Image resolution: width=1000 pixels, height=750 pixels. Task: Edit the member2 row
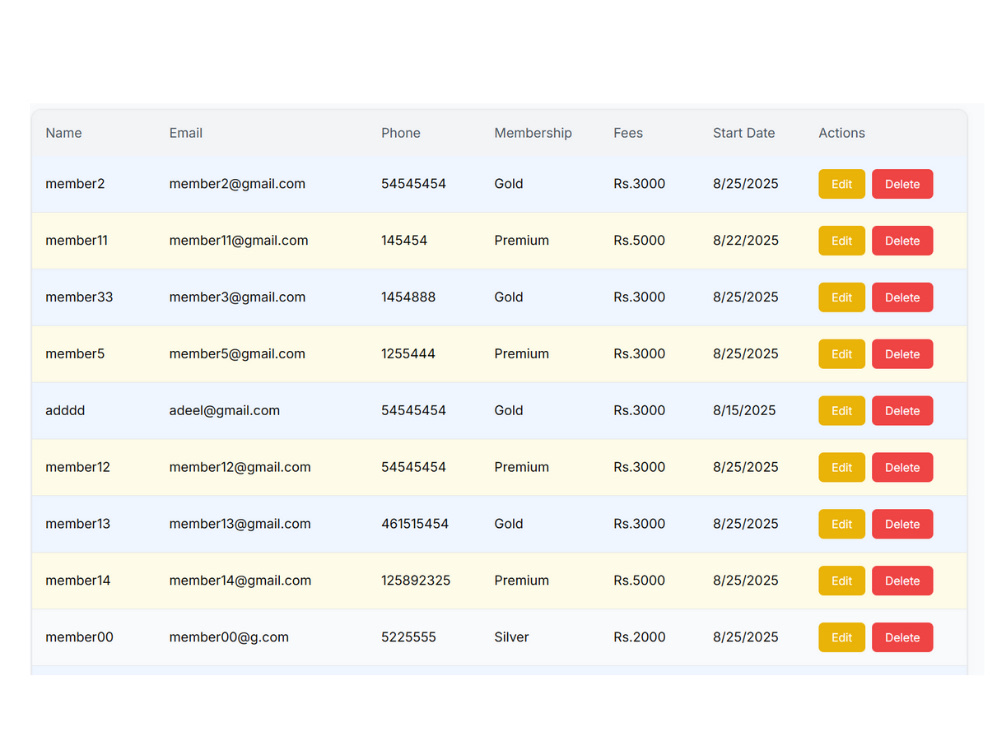click(x=841, y=184)
